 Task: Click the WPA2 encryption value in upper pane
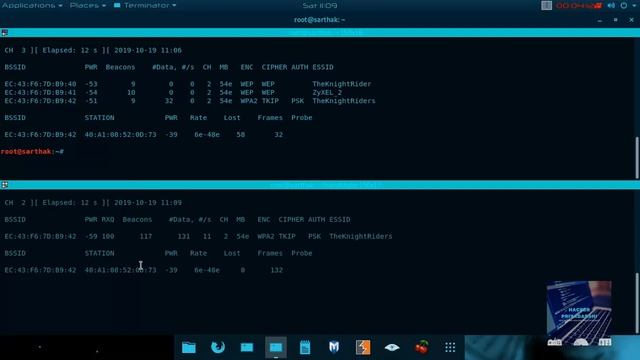(x=249, y=101)
